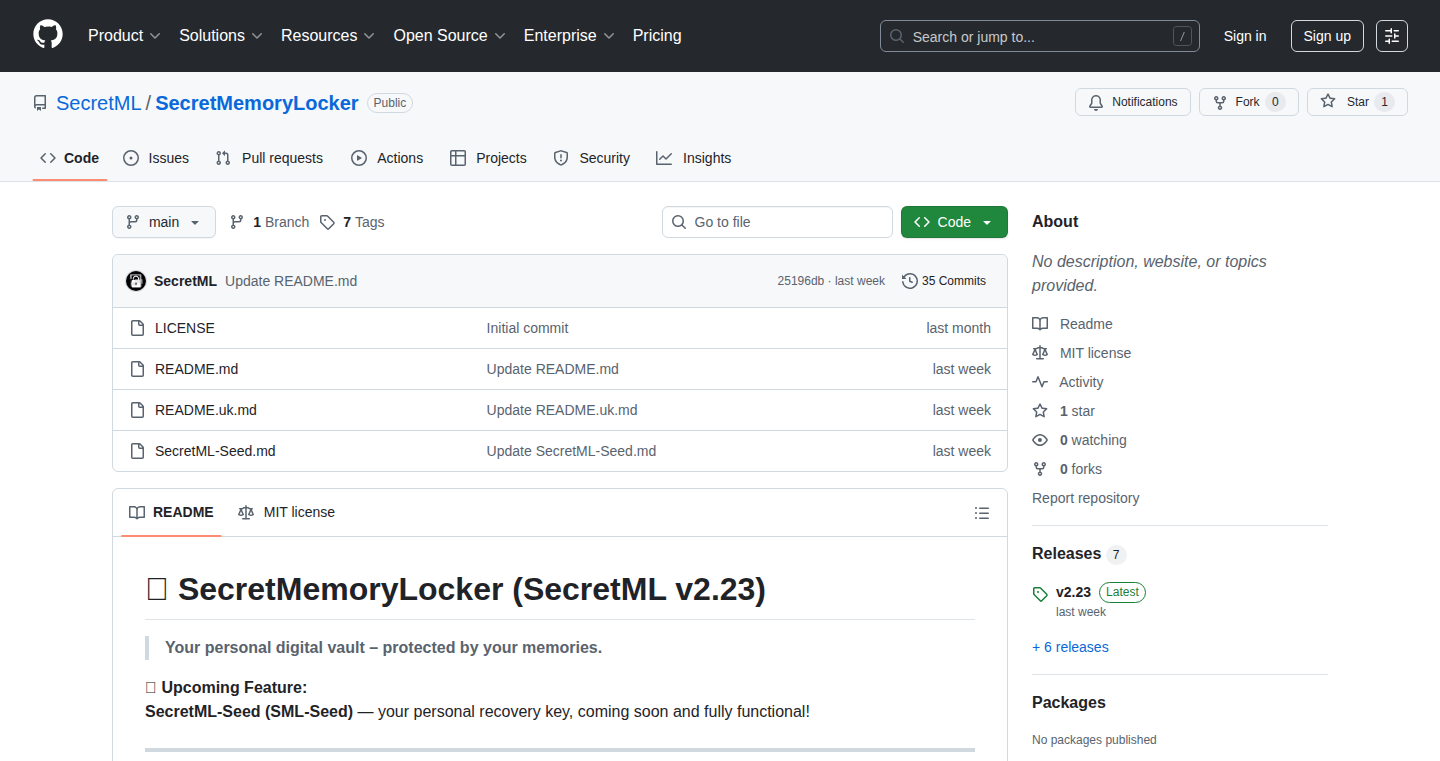Click the tag icon next to v2.23

coord(1040,593)
